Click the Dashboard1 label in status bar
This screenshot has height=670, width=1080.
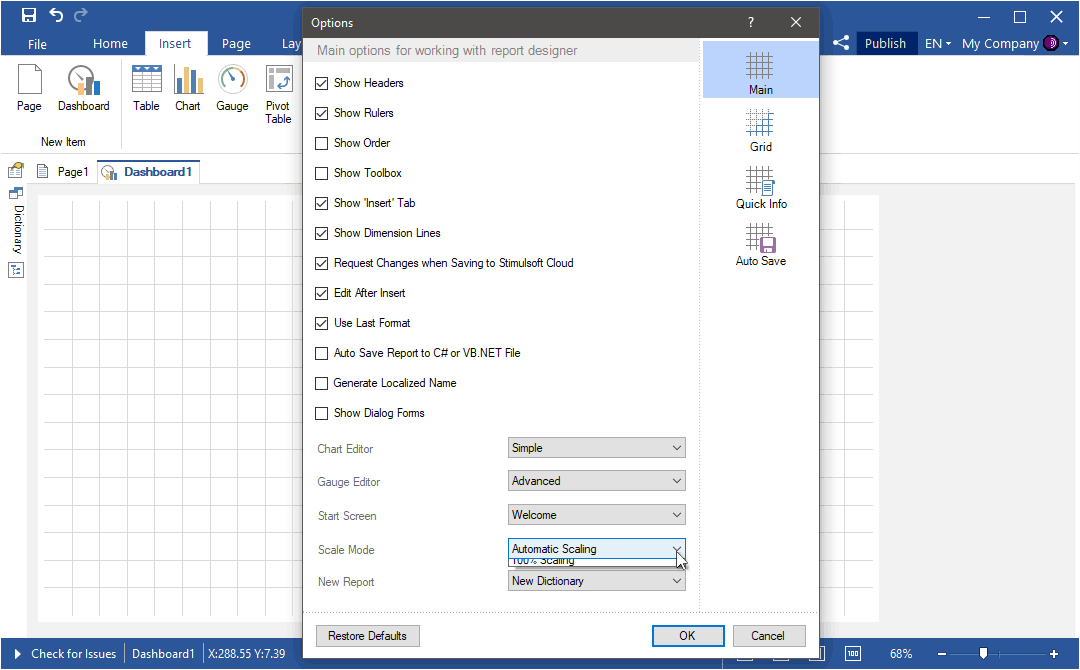click(163, 653)
